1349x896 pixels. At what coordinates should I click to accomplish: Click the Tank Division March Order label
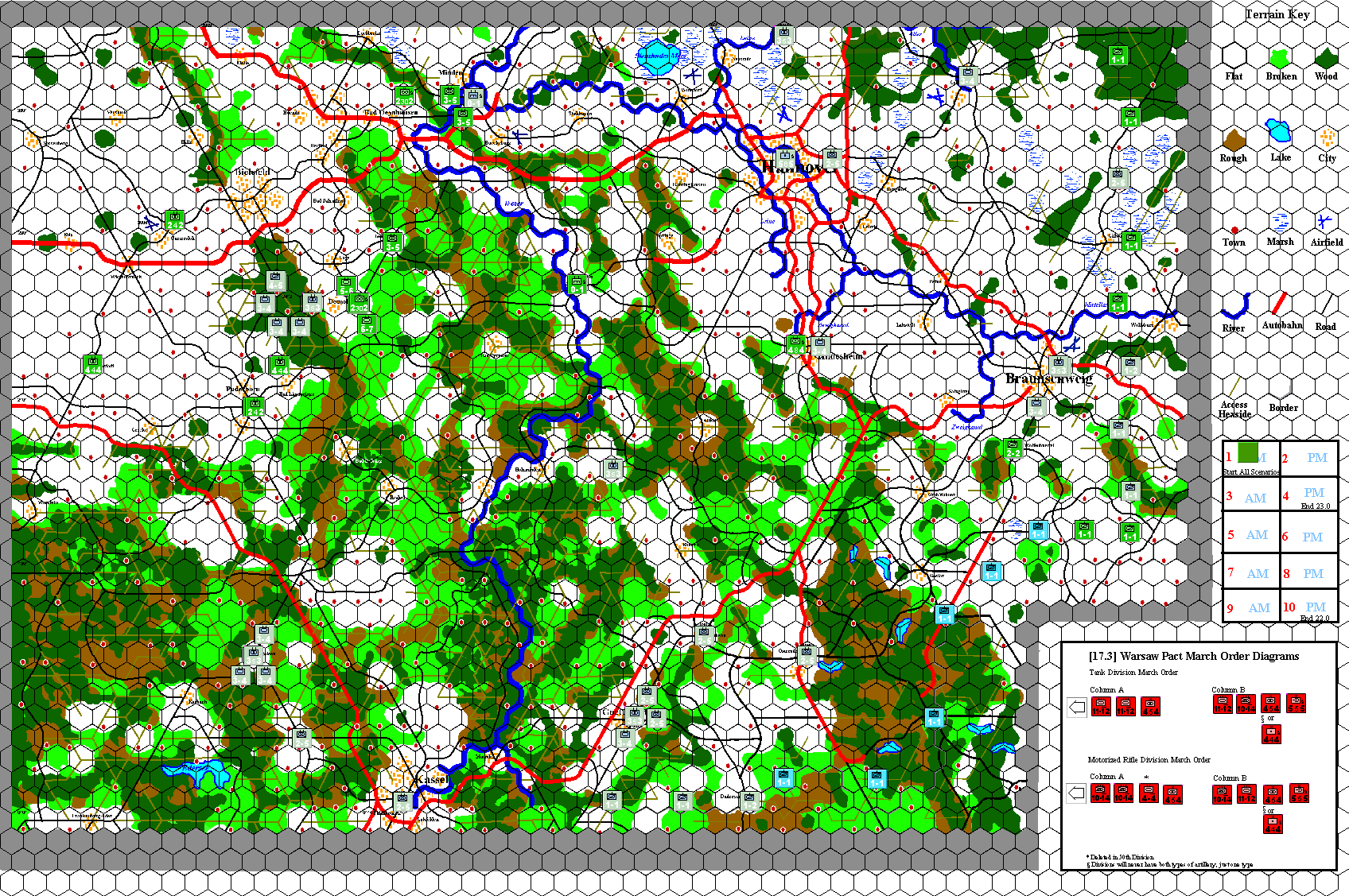[1133, 673]
